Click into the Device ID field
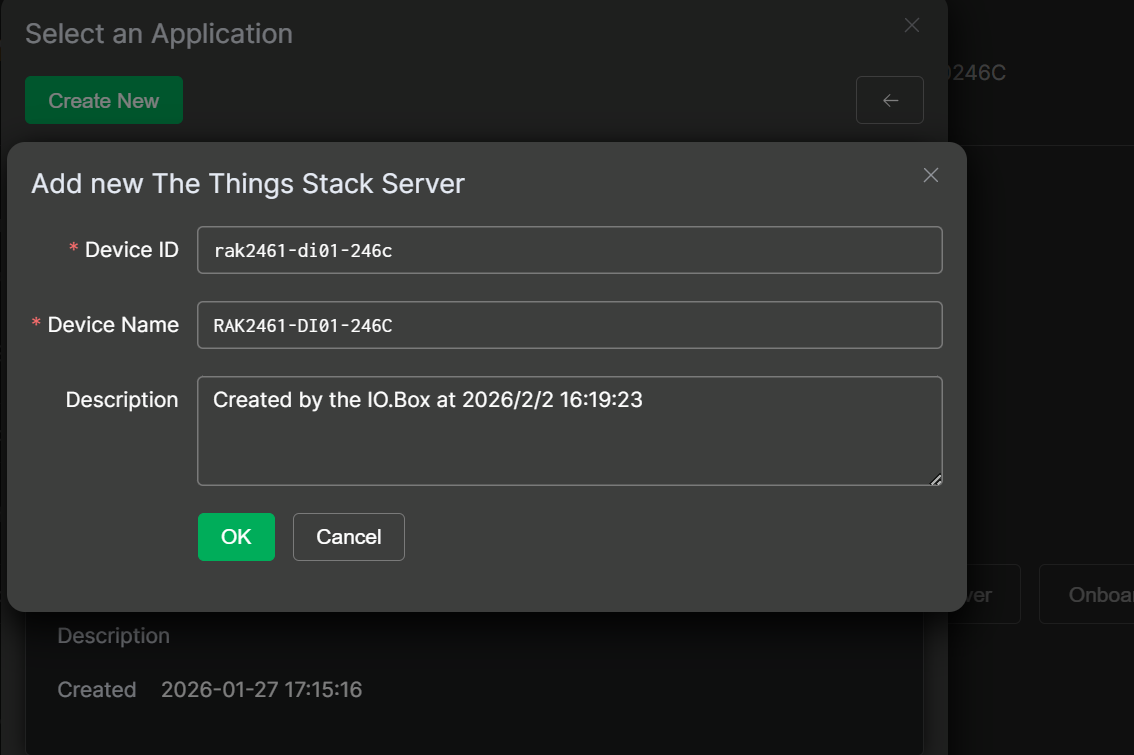 click(569, 250)
